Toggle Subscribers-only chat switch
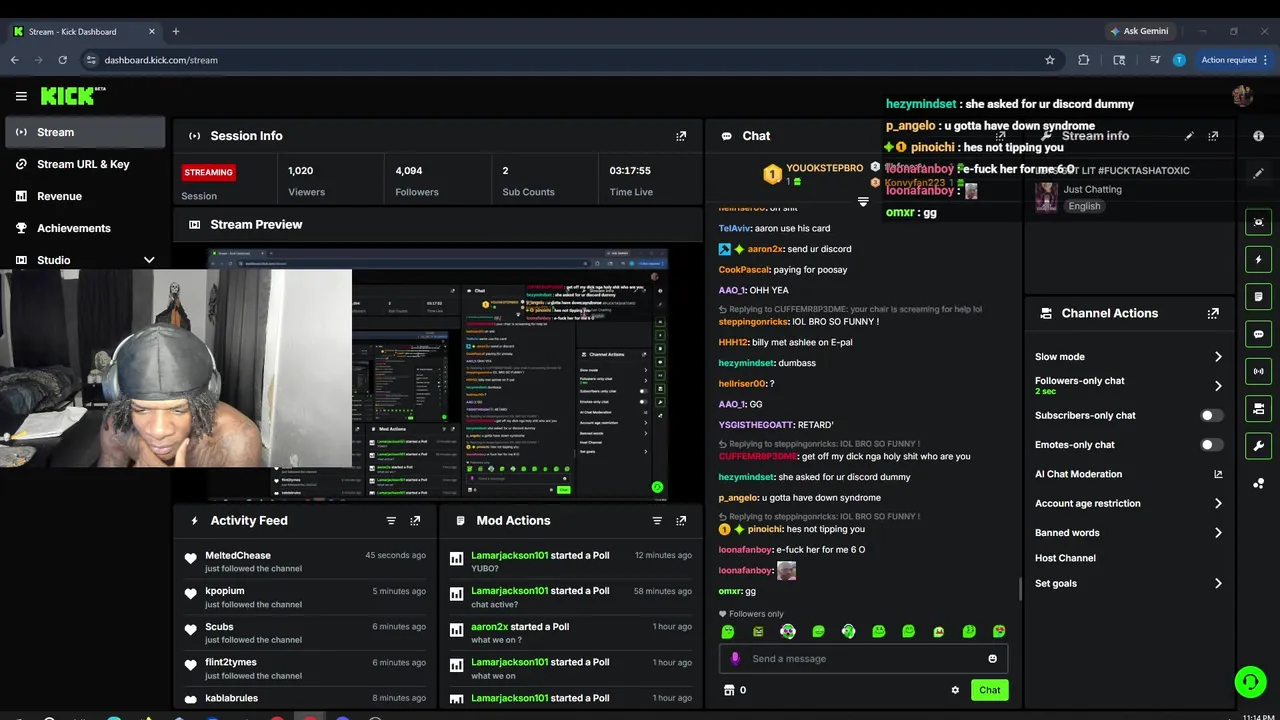Image resolution: width=1280 pixels, height=720 pixels. point(1211,415)
